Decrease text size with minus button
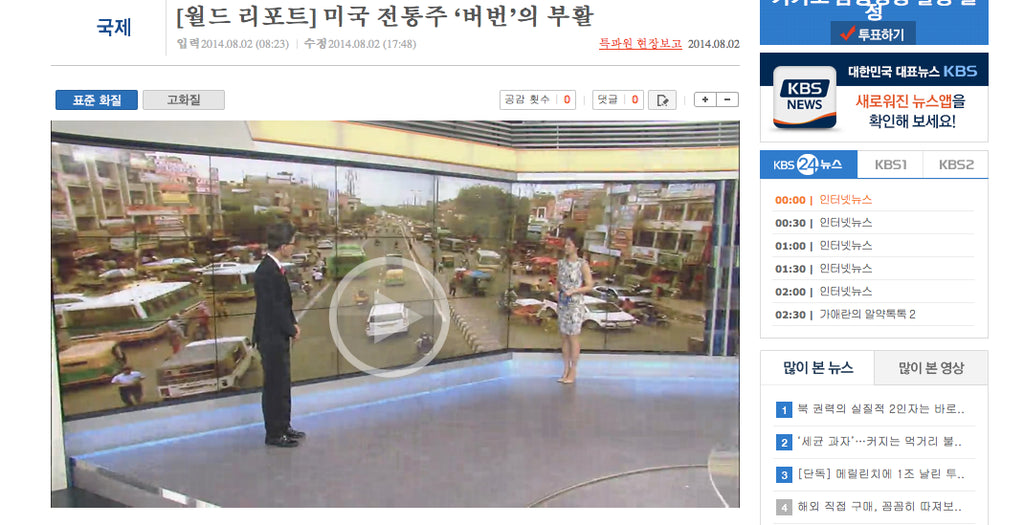Image resolution: width=1024 pixels, height=525 pixels. pyautogui.click(x=728, y=100)
